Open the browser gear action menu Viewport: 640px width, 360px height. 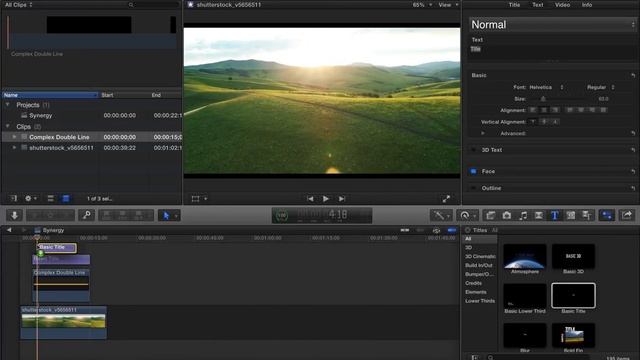[30, 199]
